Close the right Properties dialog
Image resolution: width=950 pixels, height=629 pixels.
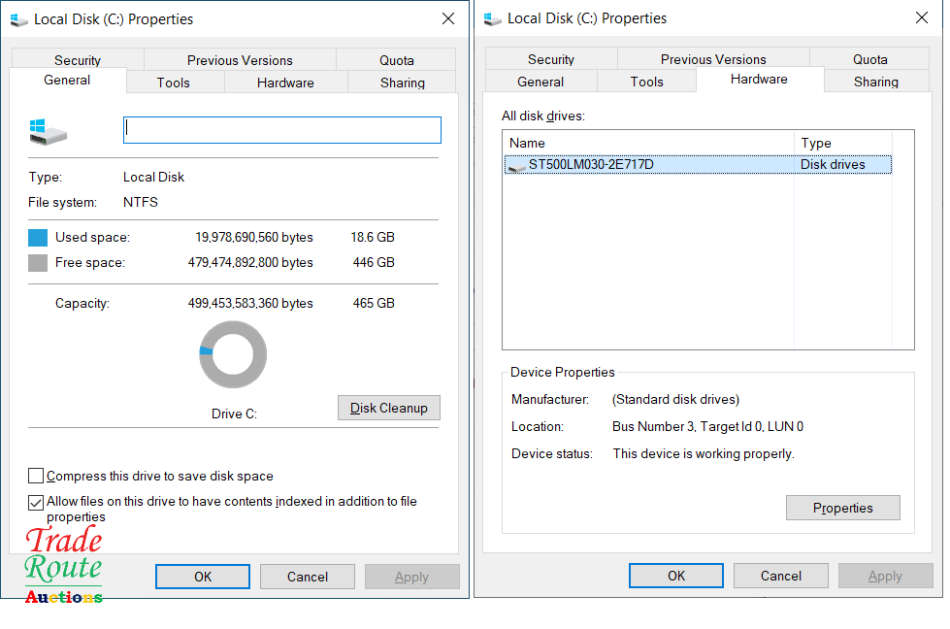tap(921, 18)
